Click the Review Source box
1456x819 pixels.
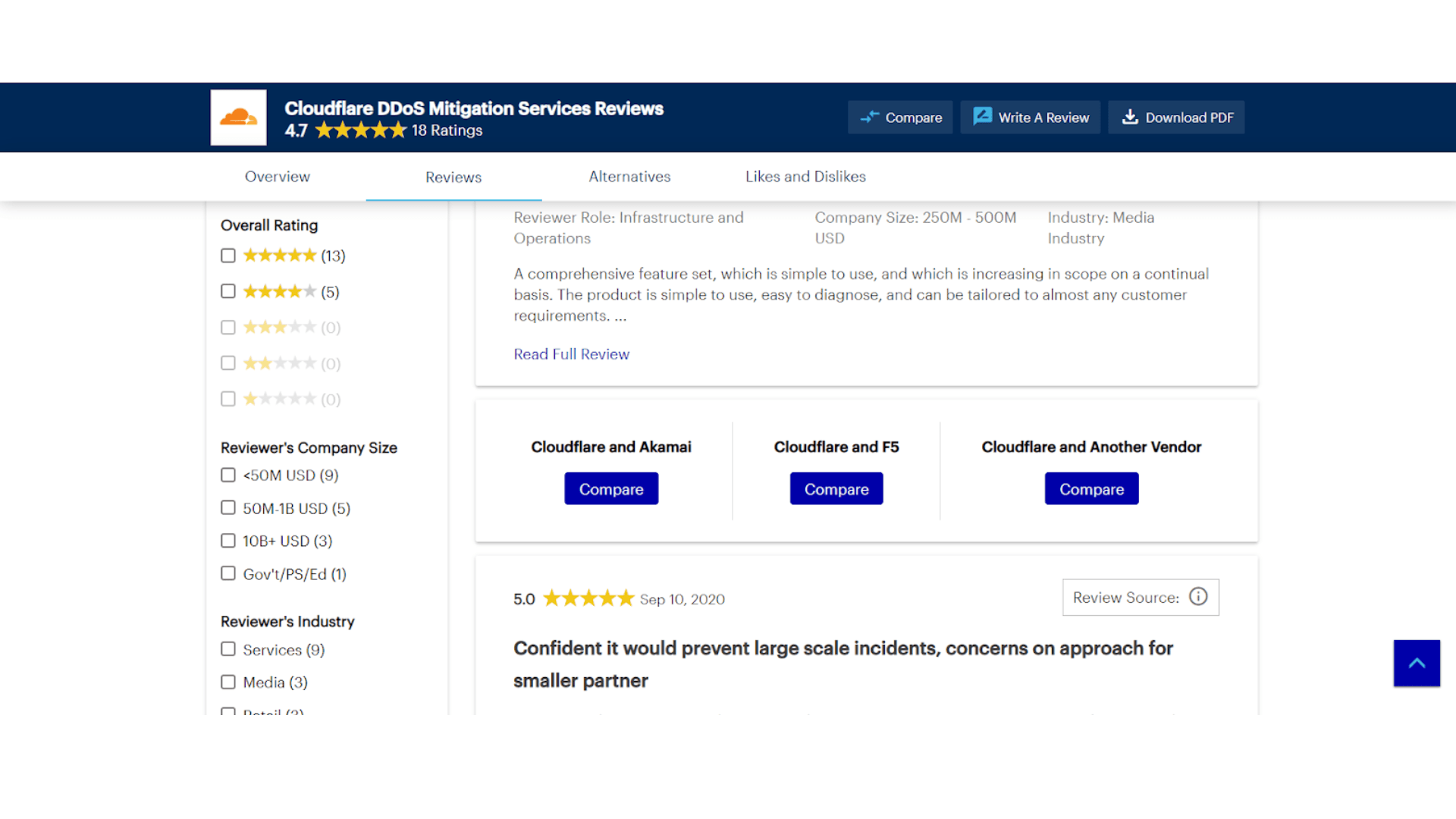(x=1141, y=598)
